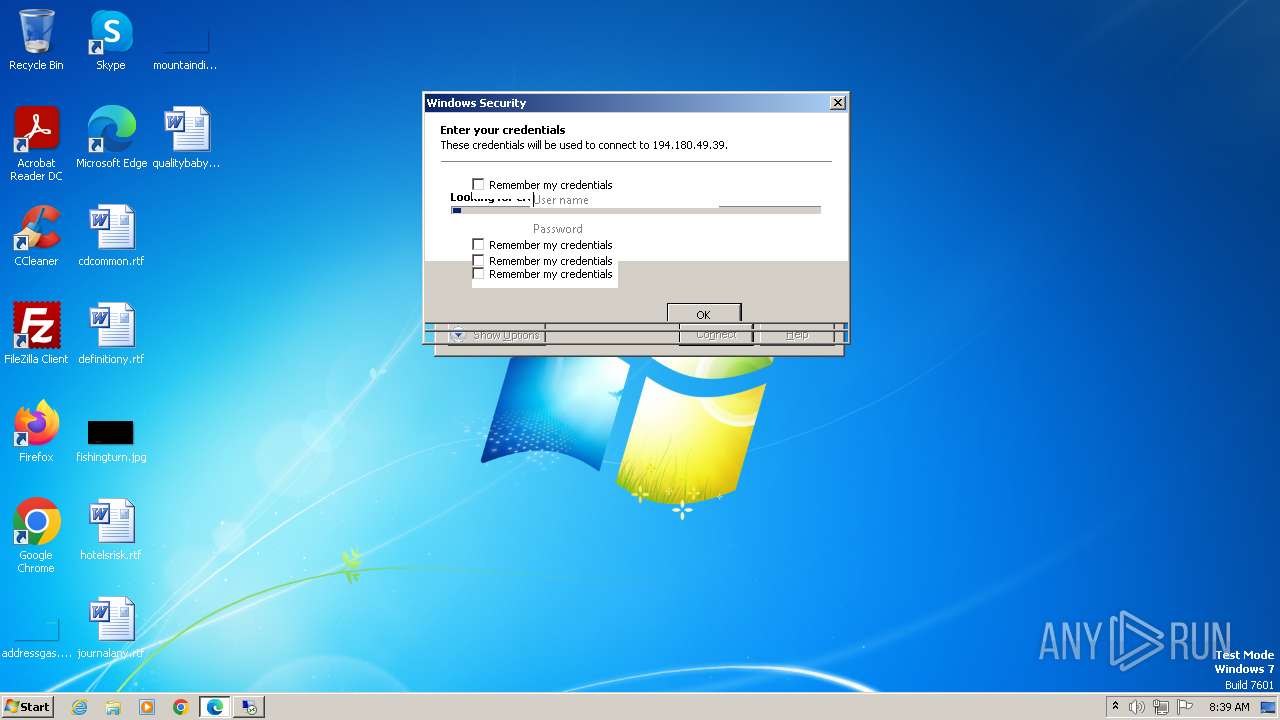The image size is (1280, 720).
Task: Select the journalany.rtf document
Action: (111, 628)
